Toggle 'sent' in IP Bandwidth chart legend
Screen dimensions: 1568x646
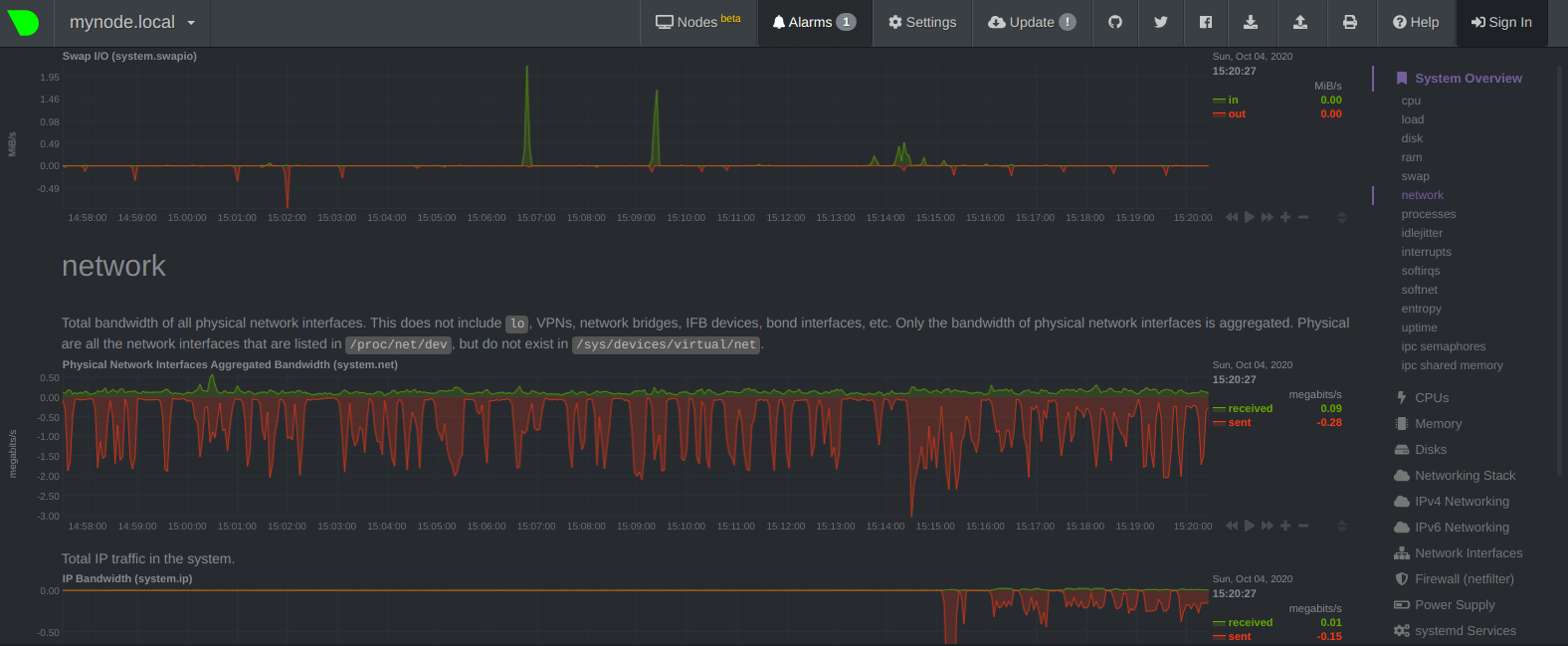(x=1239, y=636)
